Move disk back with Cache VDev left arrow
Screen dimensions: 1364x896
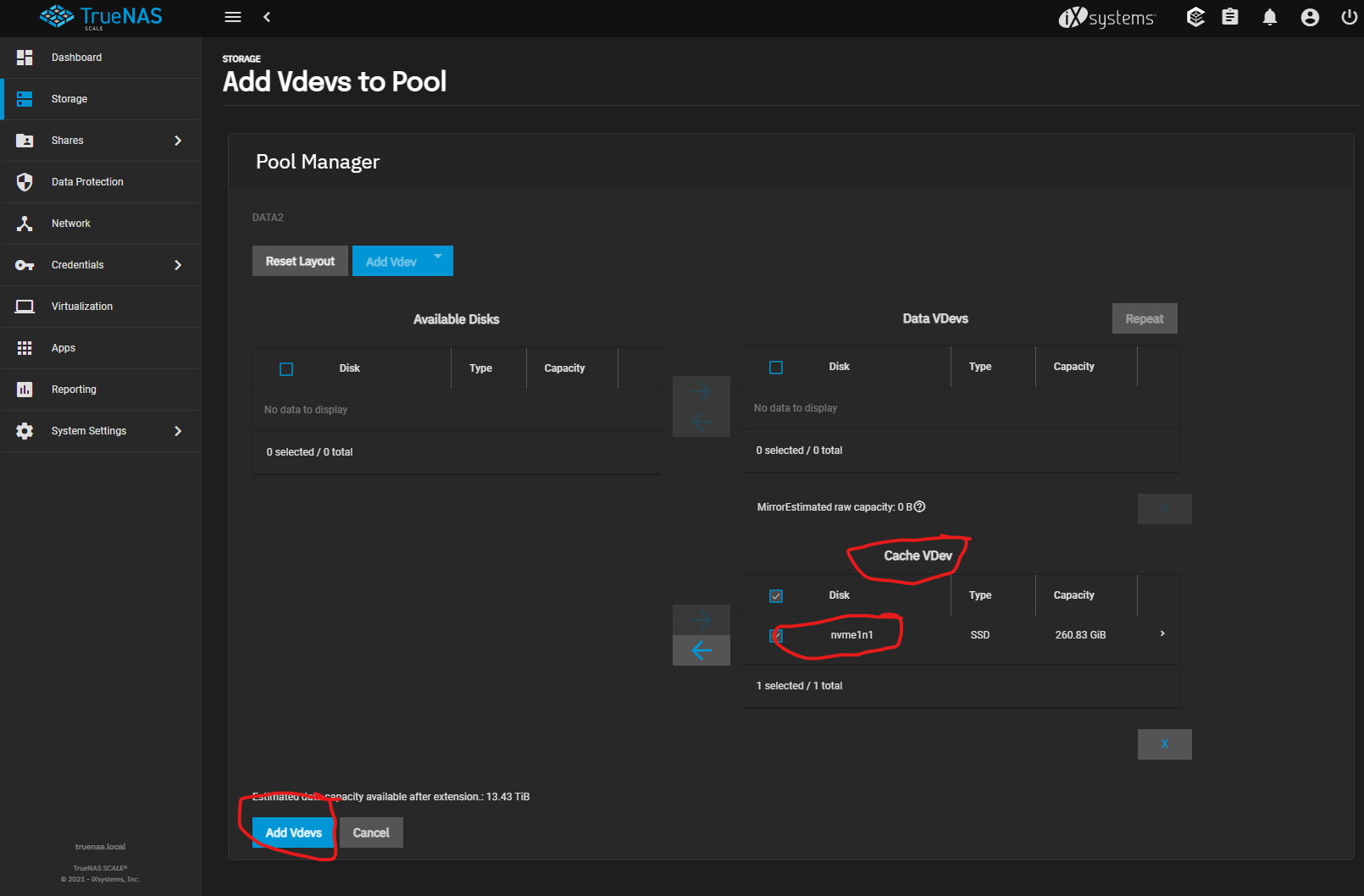point(701,650)
